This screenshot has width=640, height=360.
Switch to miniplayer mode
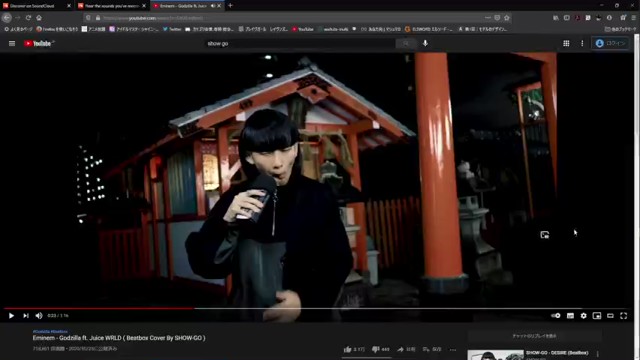pyautogui.click(x=597, y=316)
